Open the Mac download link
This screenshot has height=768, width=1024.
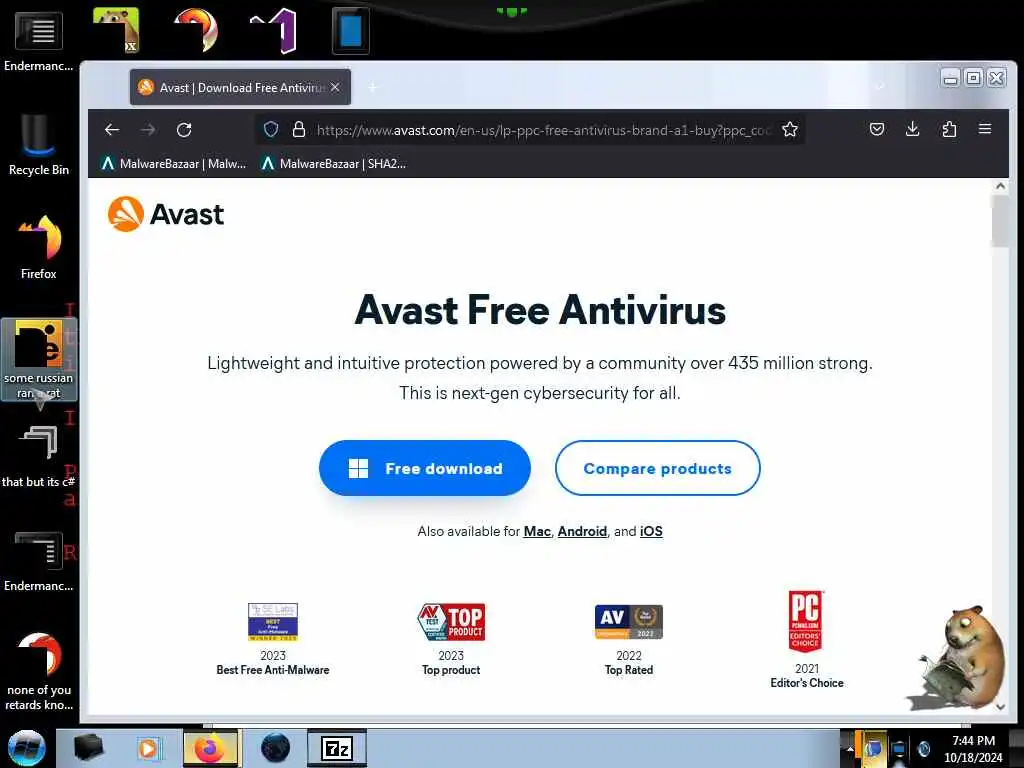click(537, 532)
